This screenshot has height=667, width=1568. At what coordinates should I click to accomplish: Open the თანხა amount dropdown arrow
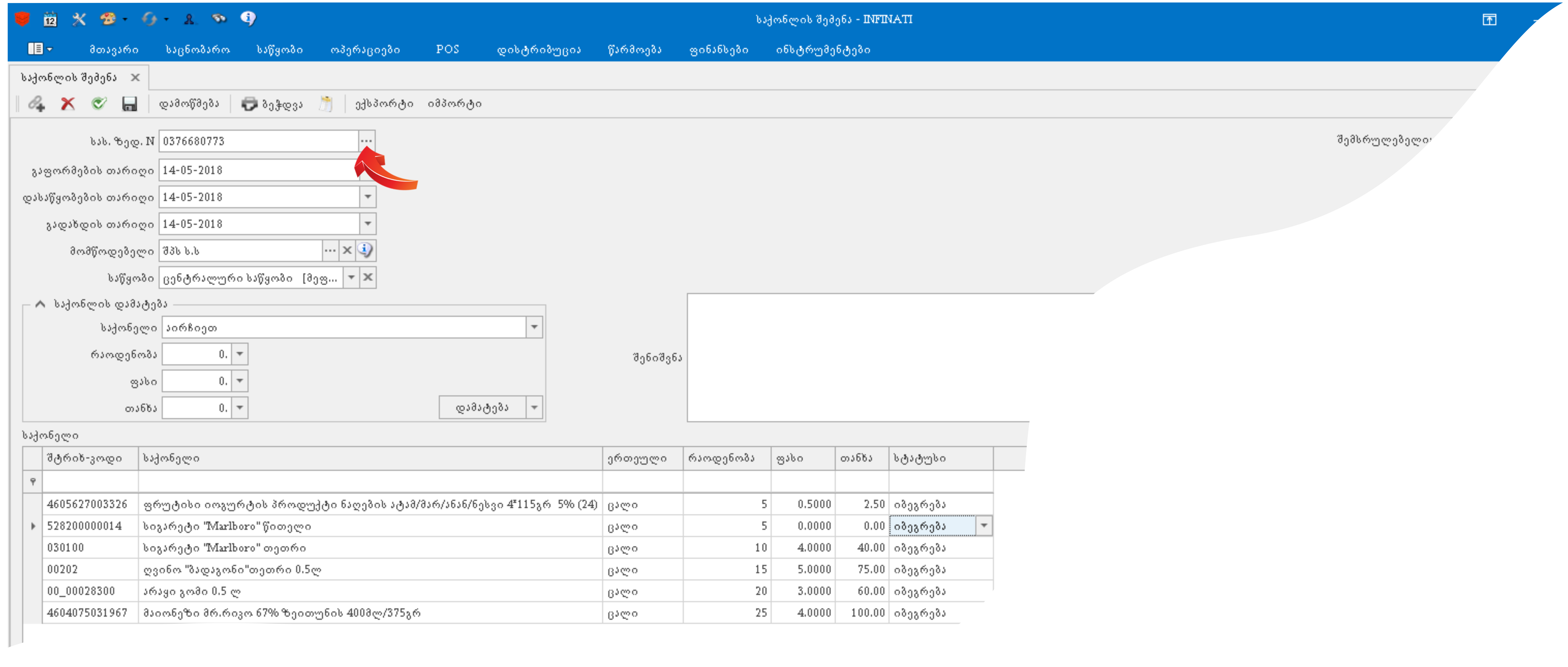point(240,408)
